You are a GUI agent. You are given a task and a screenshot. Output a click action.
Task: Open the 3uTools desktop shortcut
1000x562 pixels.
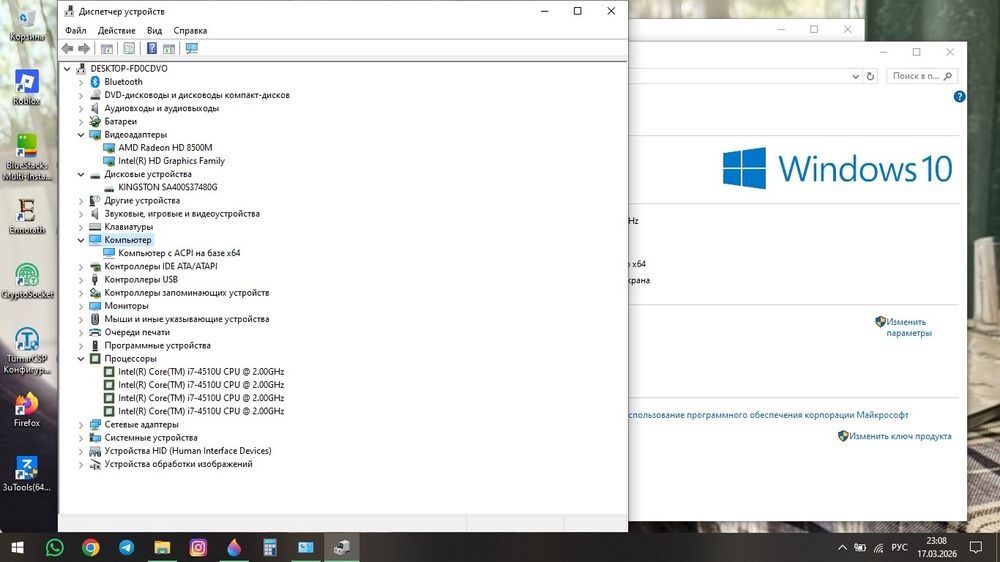pyautogui.click(x=27, y=474)
